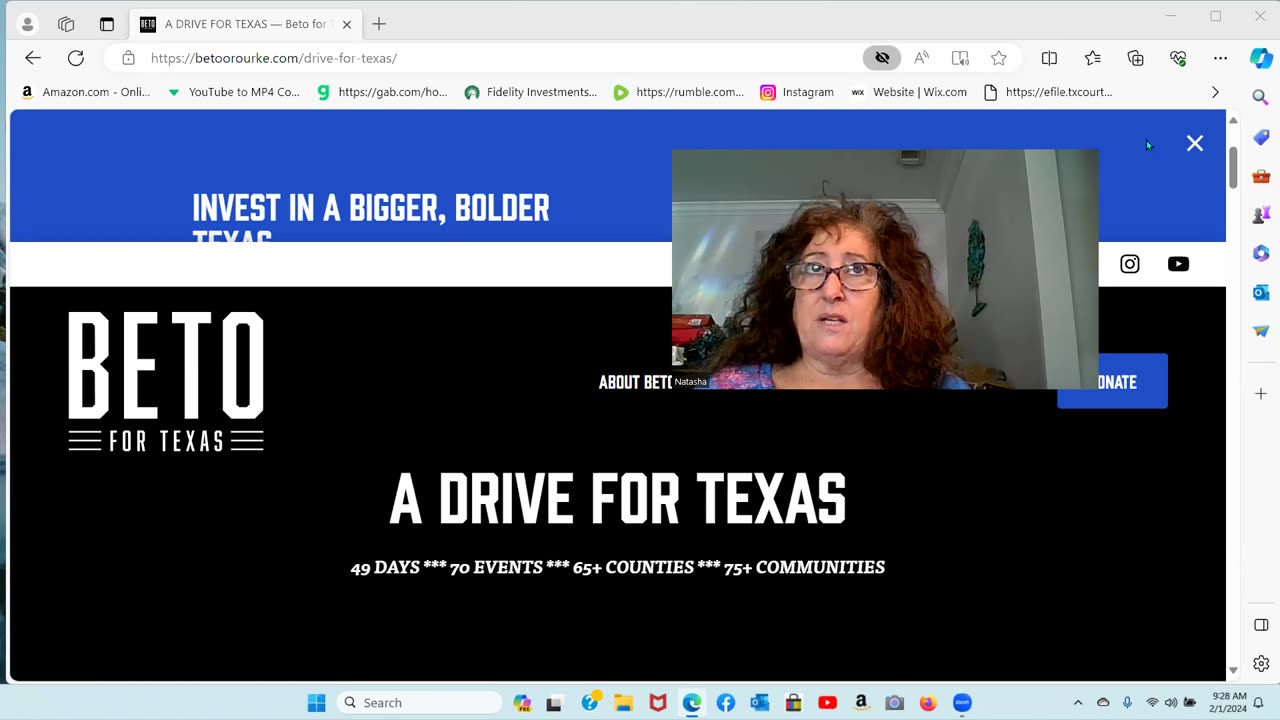Open sidebar settings gear
The height and width of the screenshot is (720, 1280).
pos(1261,664)
